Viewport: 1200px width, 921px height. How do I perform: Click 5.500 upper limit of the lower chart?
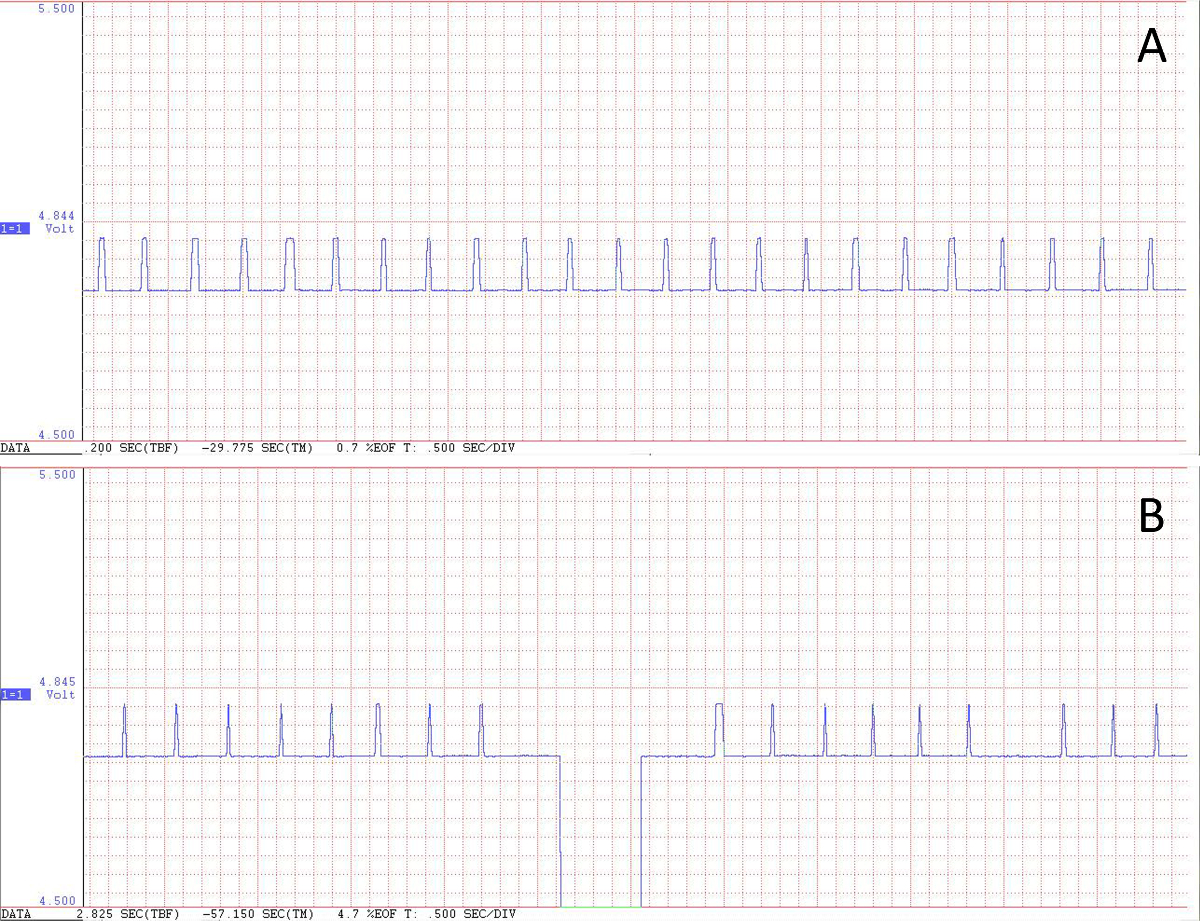point(56,474)
